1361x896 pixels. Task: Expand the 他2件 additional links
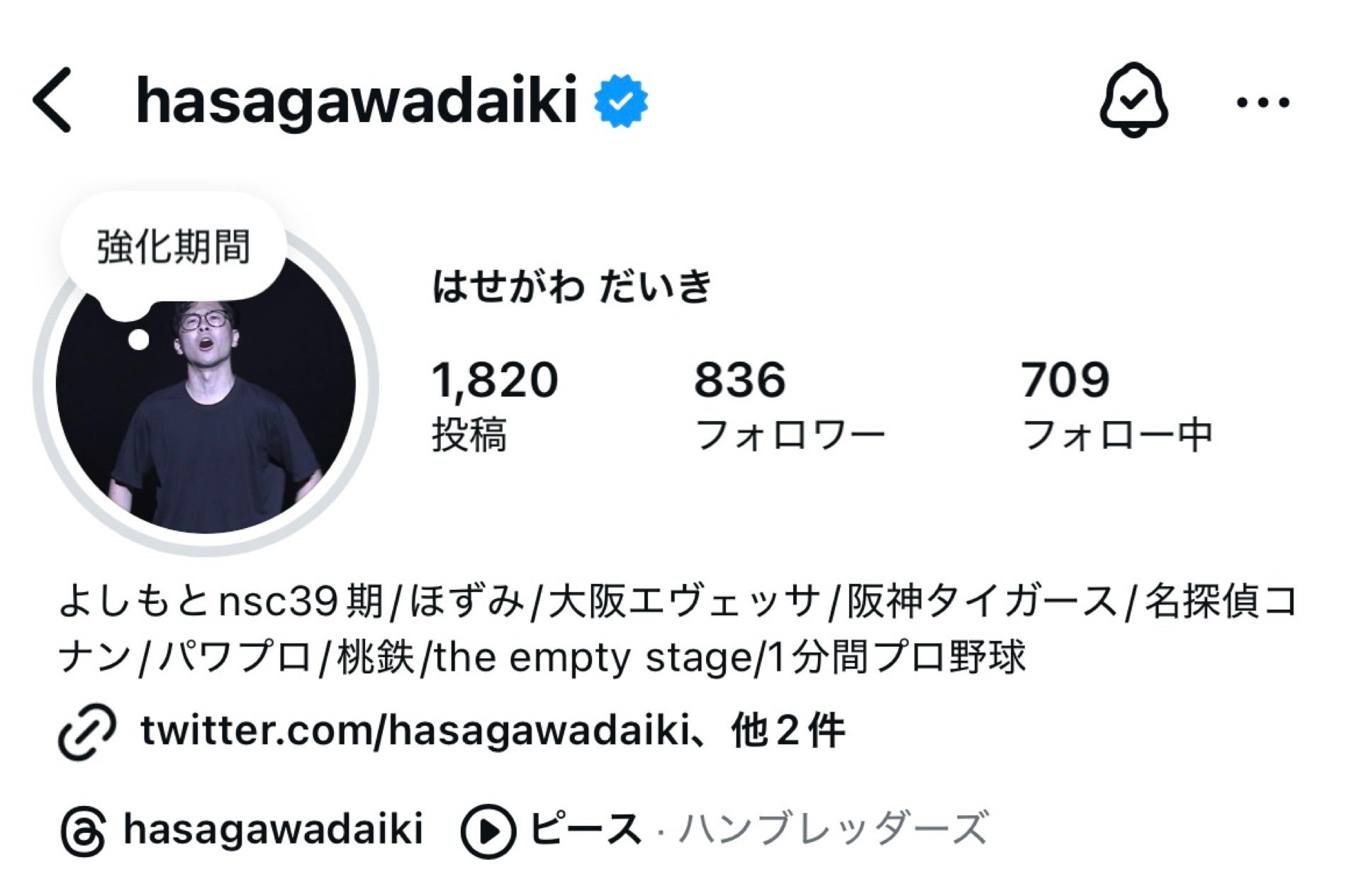[x=788, y=731]
